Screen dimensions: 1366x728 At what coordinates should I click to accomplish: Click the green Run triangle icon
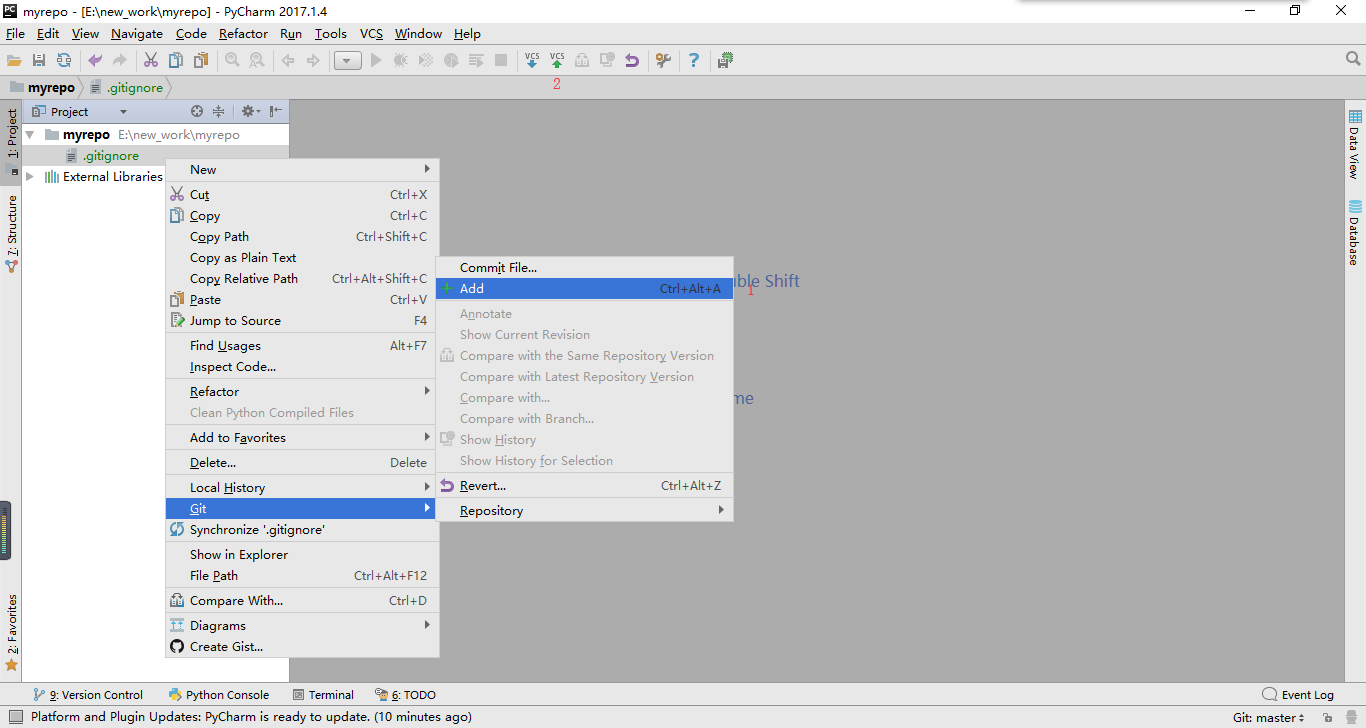click(376, 61)
